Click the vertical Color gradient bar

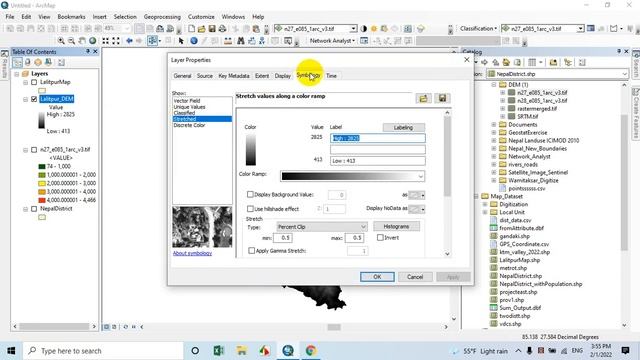pos(251,149)
